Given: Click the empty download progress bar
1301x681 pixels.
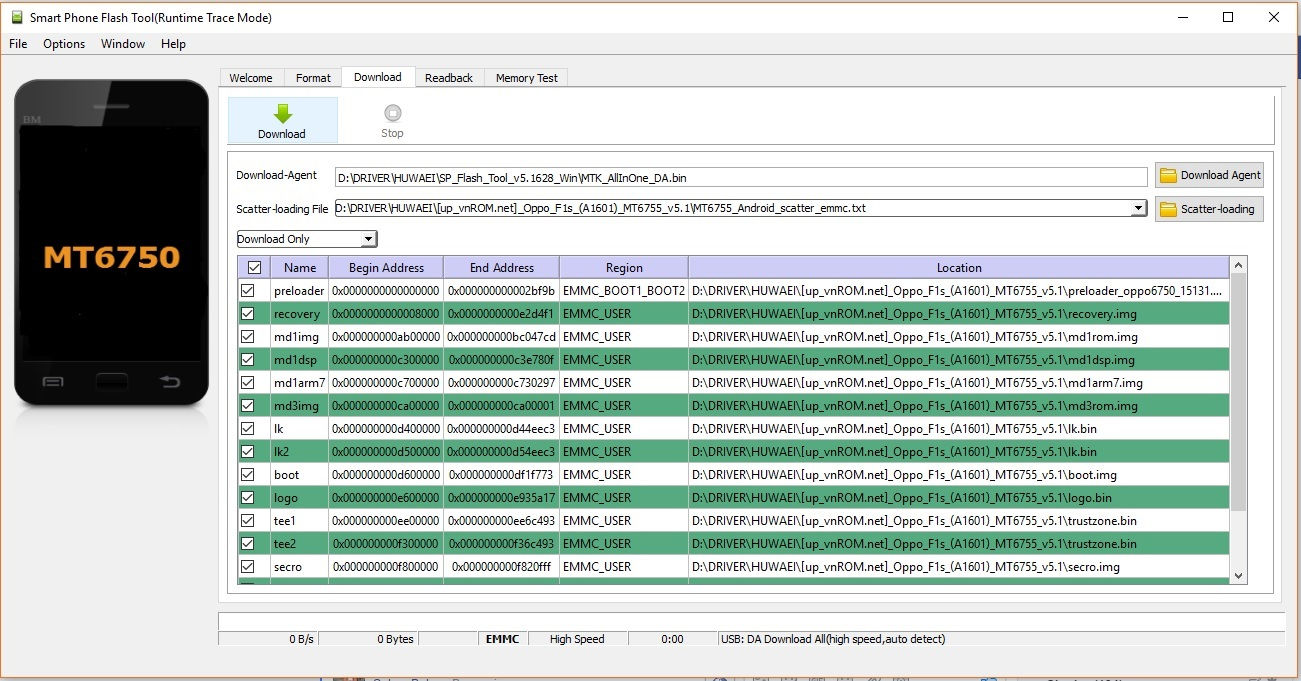Looking at the screenshot, I should pyautogui.click(x=751, y=621).
